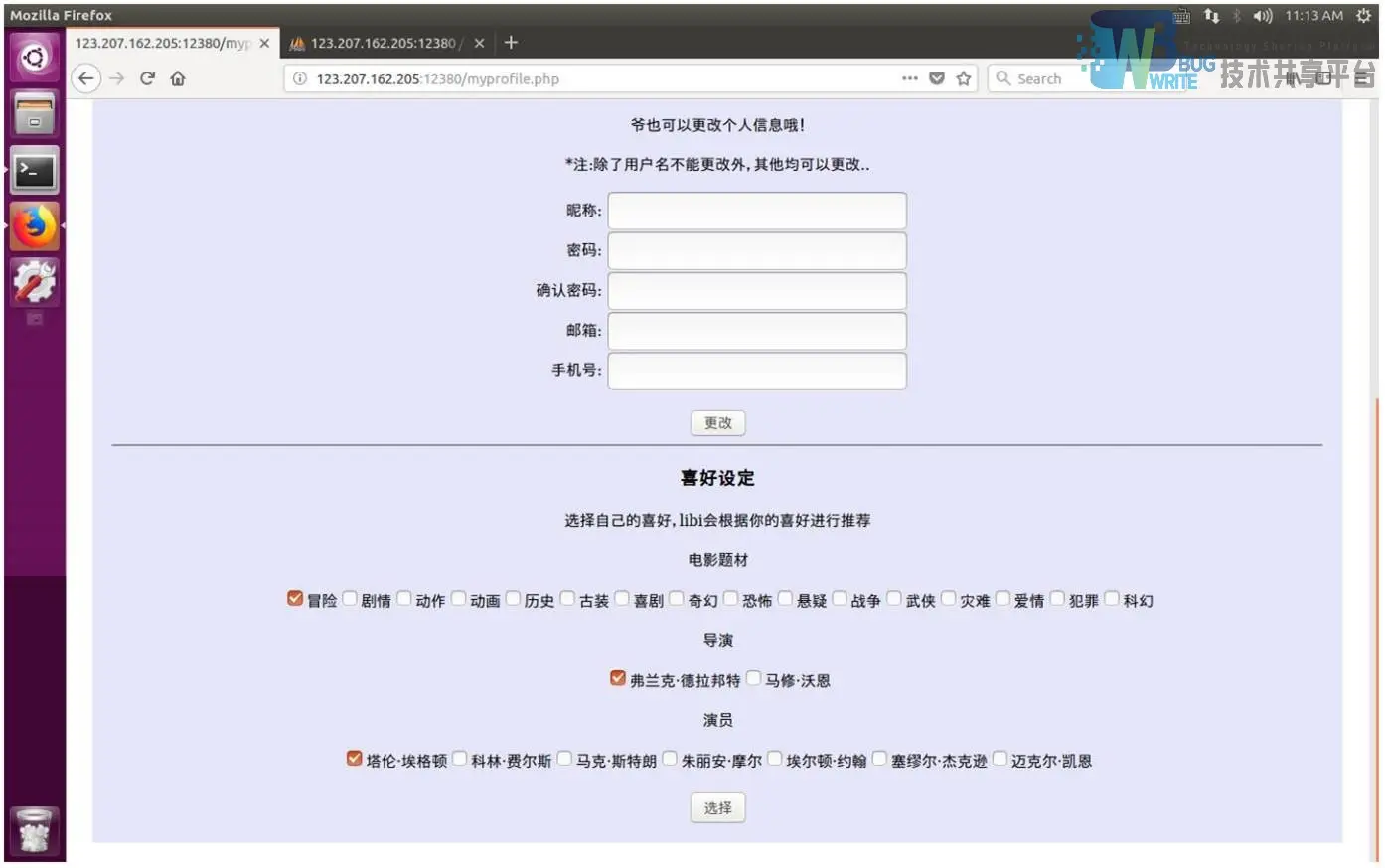1385x868 pixels.
Task: Check director 马修·沃恩 checkbox
Action: 754,678
